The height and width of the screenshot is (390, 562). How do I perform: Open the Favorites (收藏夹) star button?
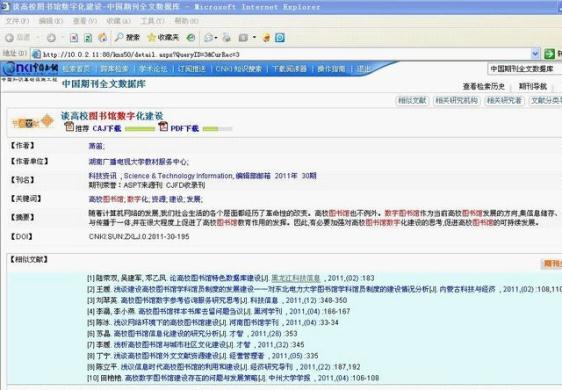coord(163,37)
